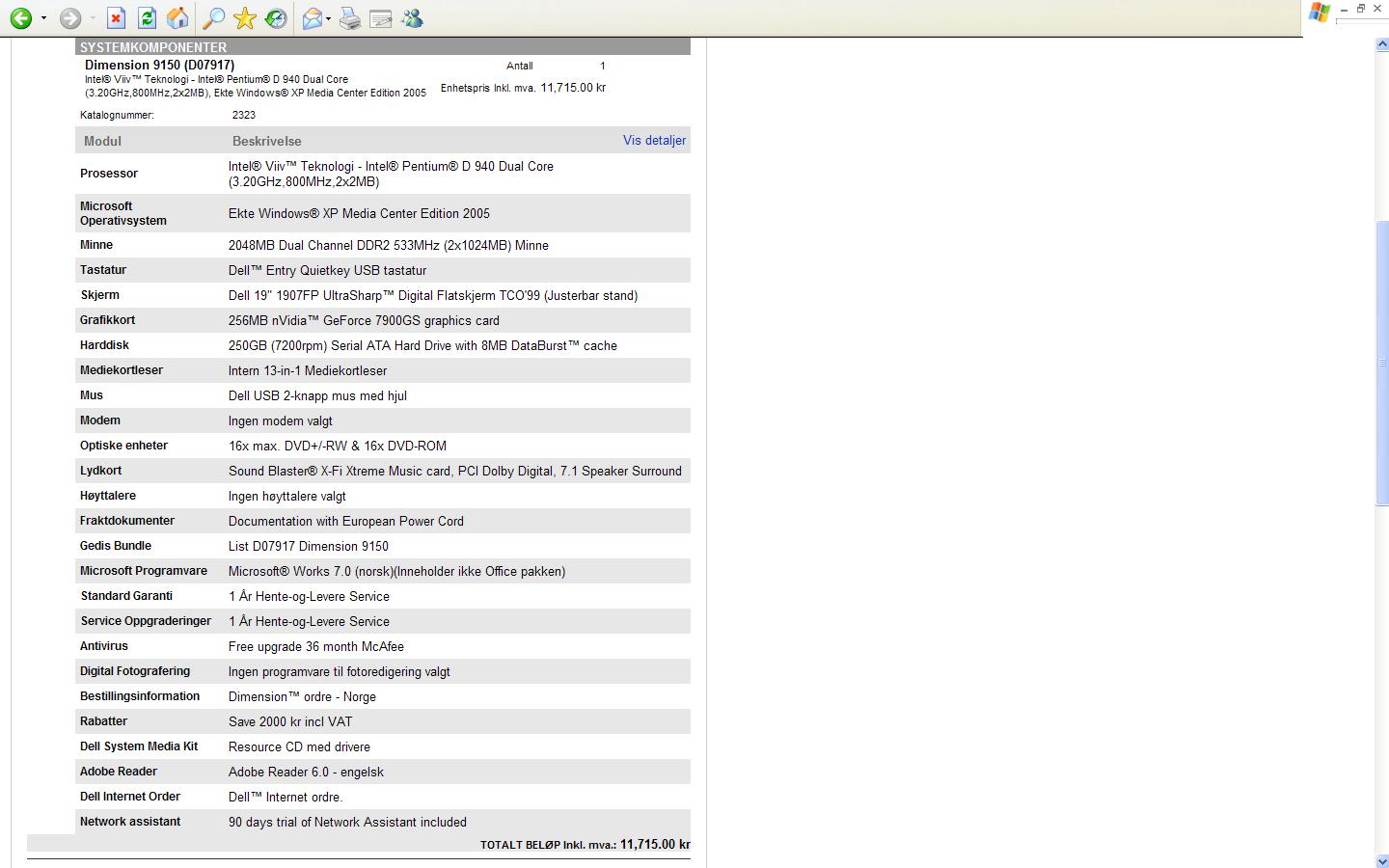Click the TOTALT BELØP 11,715.00 kr total

(x=586, y=844)
